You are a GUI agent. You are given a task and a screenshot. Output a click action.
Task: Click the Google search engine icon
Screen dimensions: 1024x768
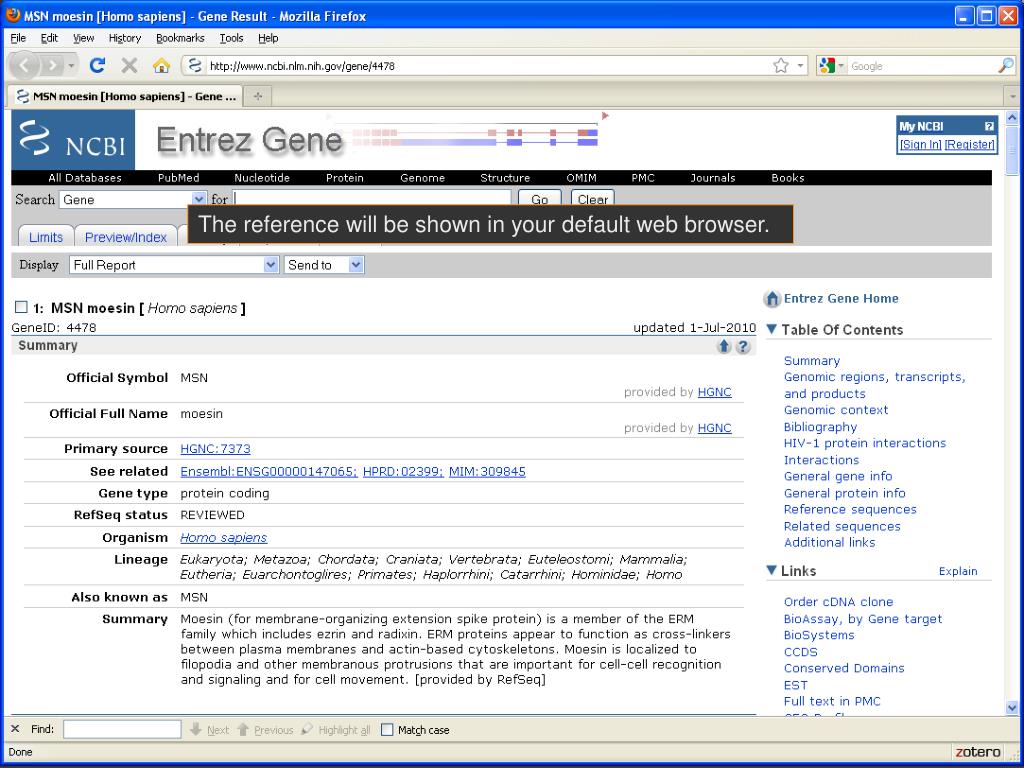[x=827, y=65]
